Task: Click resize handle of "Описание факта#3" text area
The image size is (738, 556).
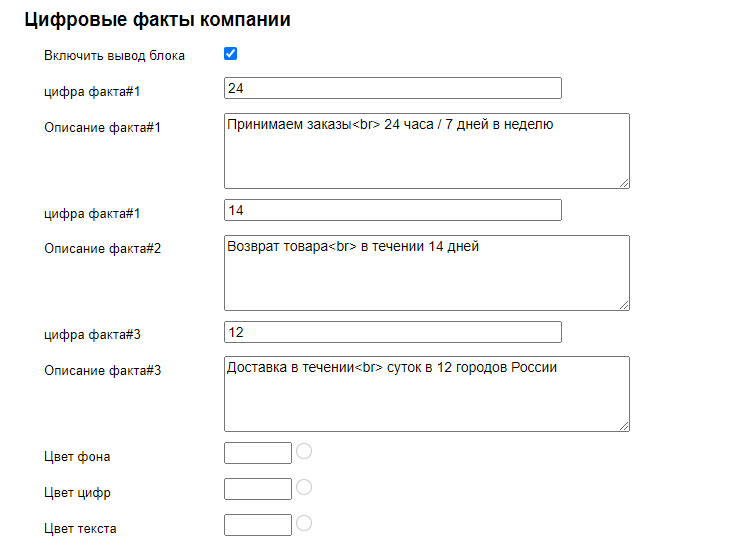Action: [x=624, y=426]
